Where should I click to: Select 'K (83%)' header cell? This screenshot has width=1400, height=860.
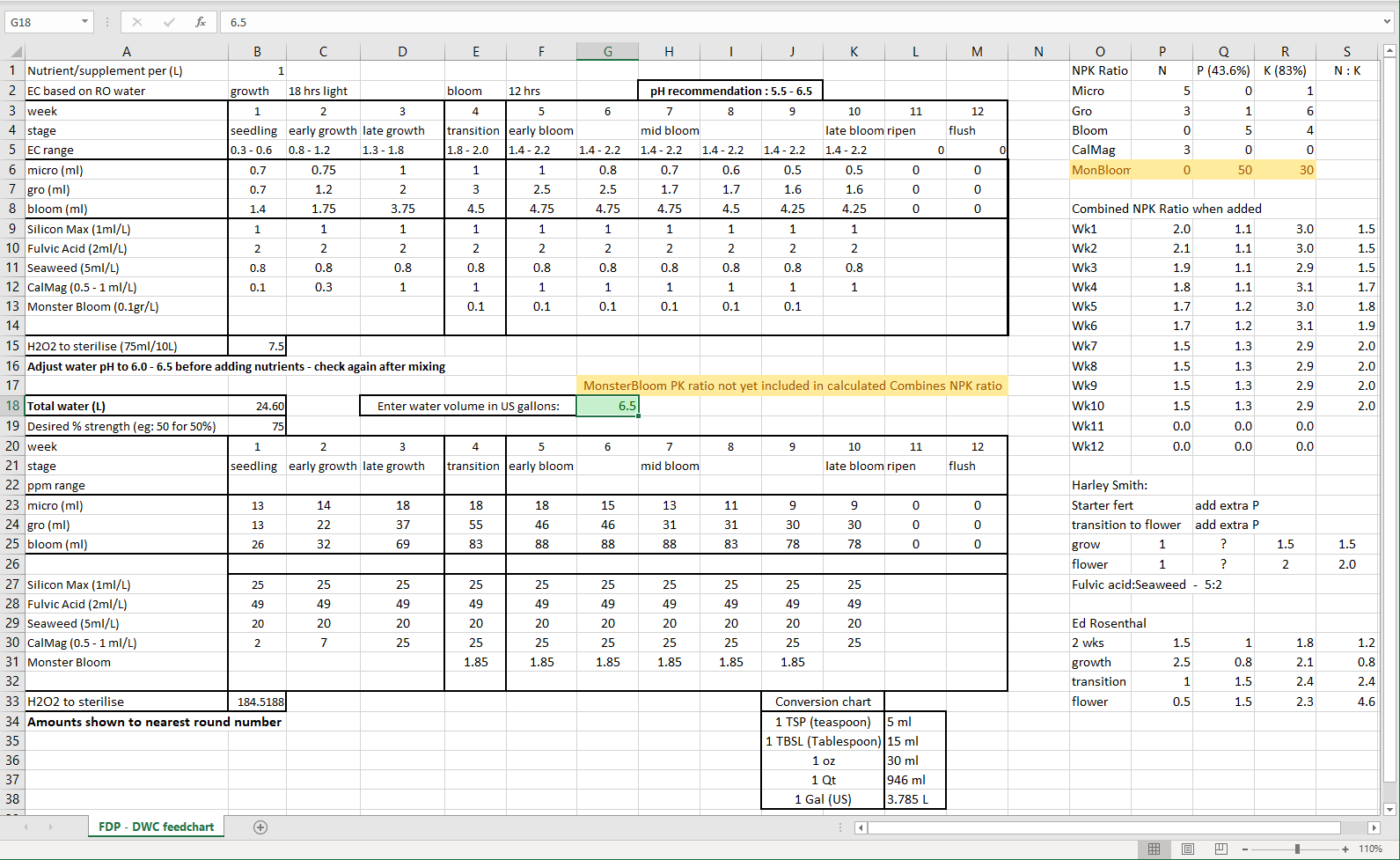click(1285, 70)
